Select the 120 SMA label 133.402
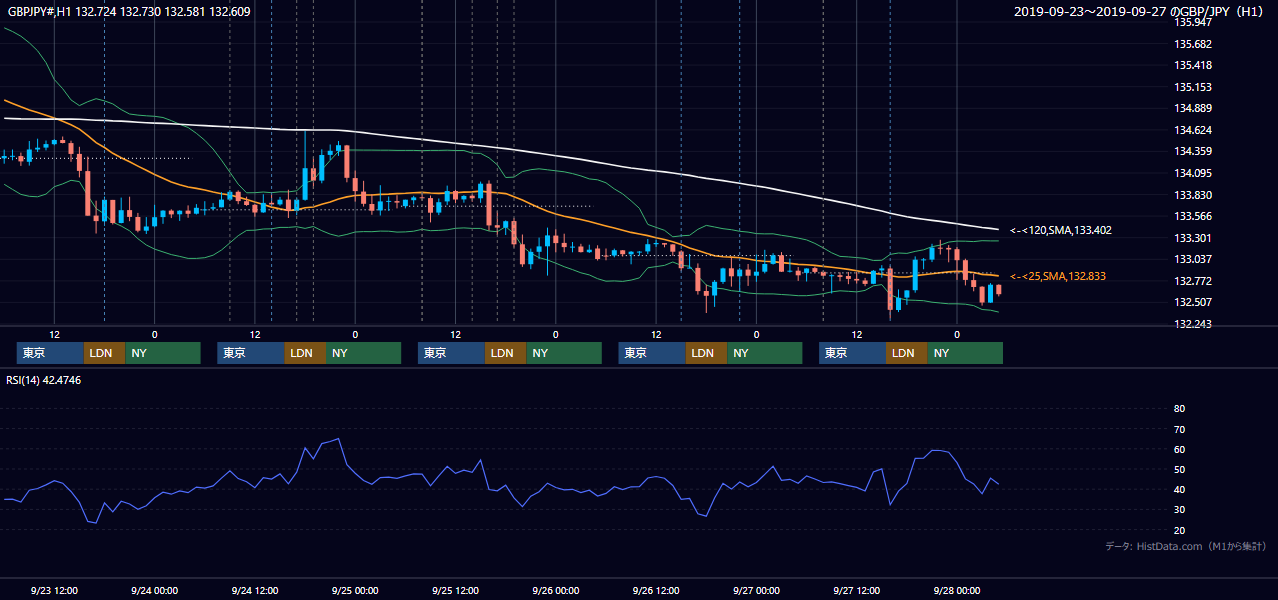 click(x=1060, y=230)
